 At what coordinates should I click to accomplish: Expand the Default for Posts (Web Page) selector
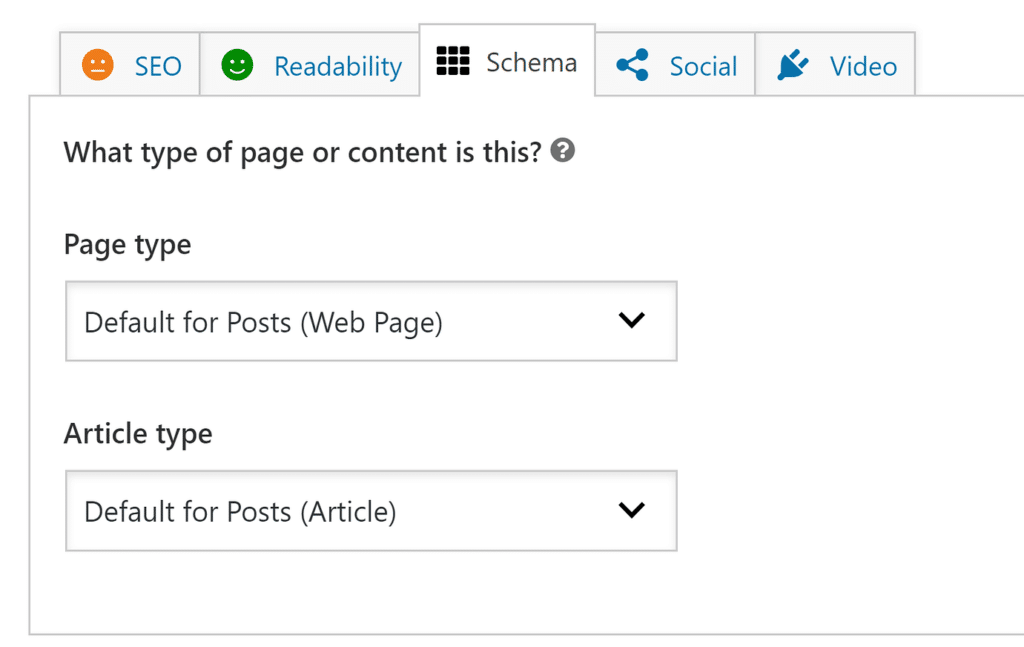tap(370, 321)
